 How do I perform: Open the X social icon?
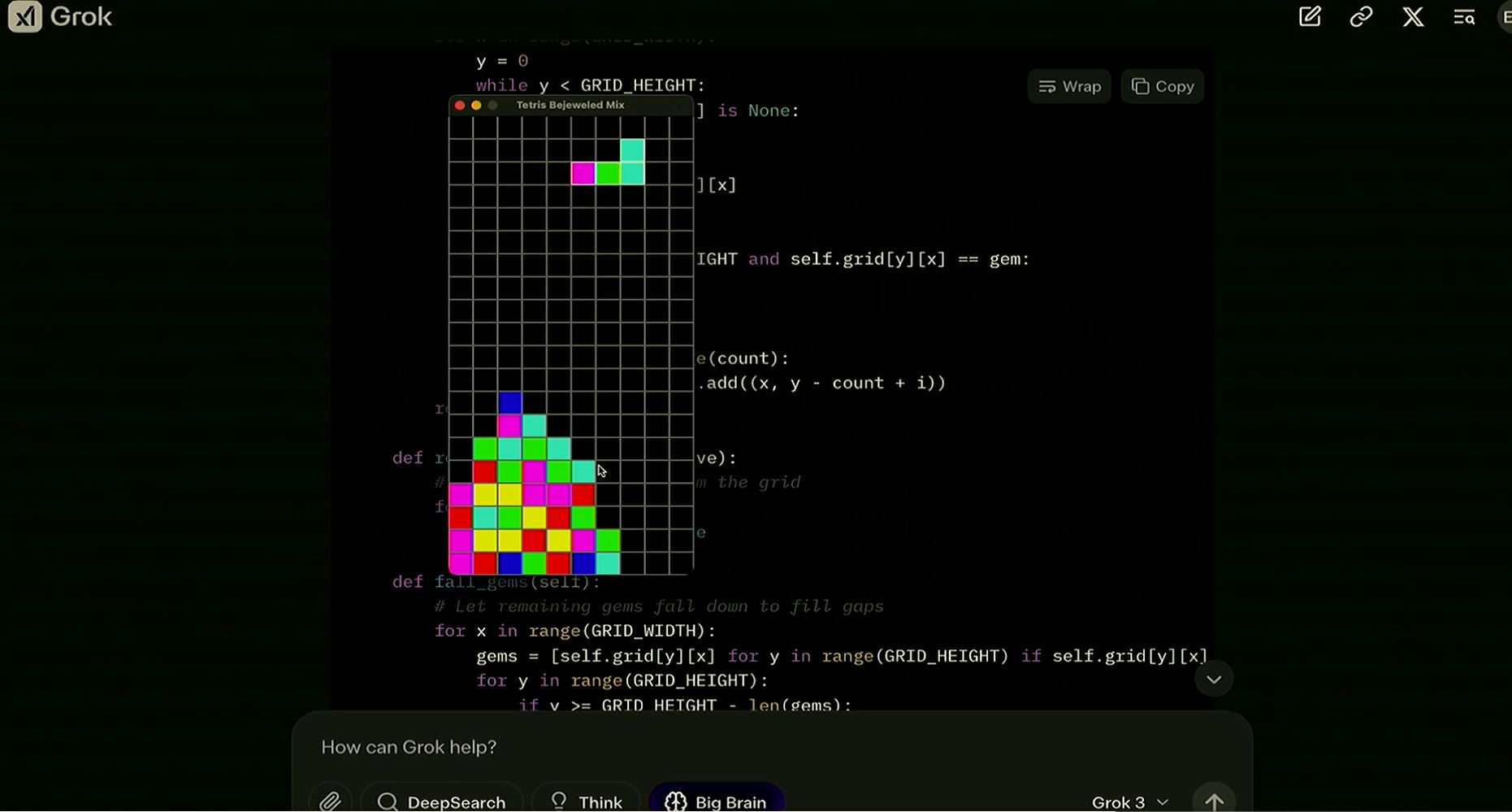1413,17
